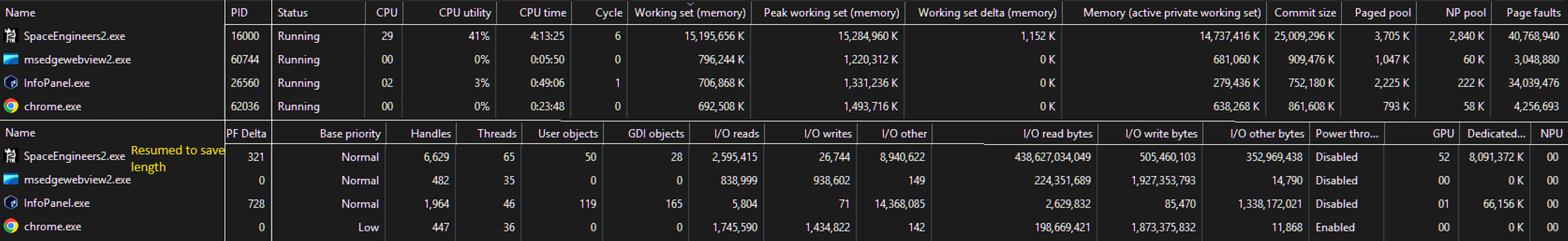Click the msedgewebview2.exe icon in top list
The image size is (1568, 241).
(x=10, y=60)
